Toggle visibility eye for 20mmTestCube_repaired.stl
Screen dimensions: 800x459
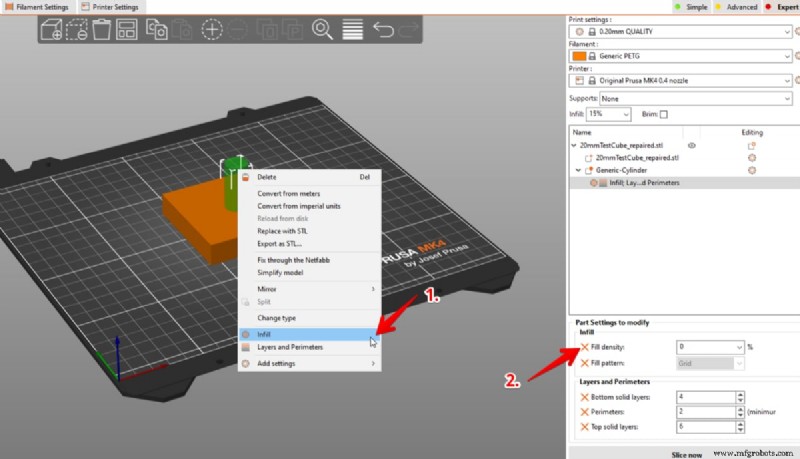[692, 145]
